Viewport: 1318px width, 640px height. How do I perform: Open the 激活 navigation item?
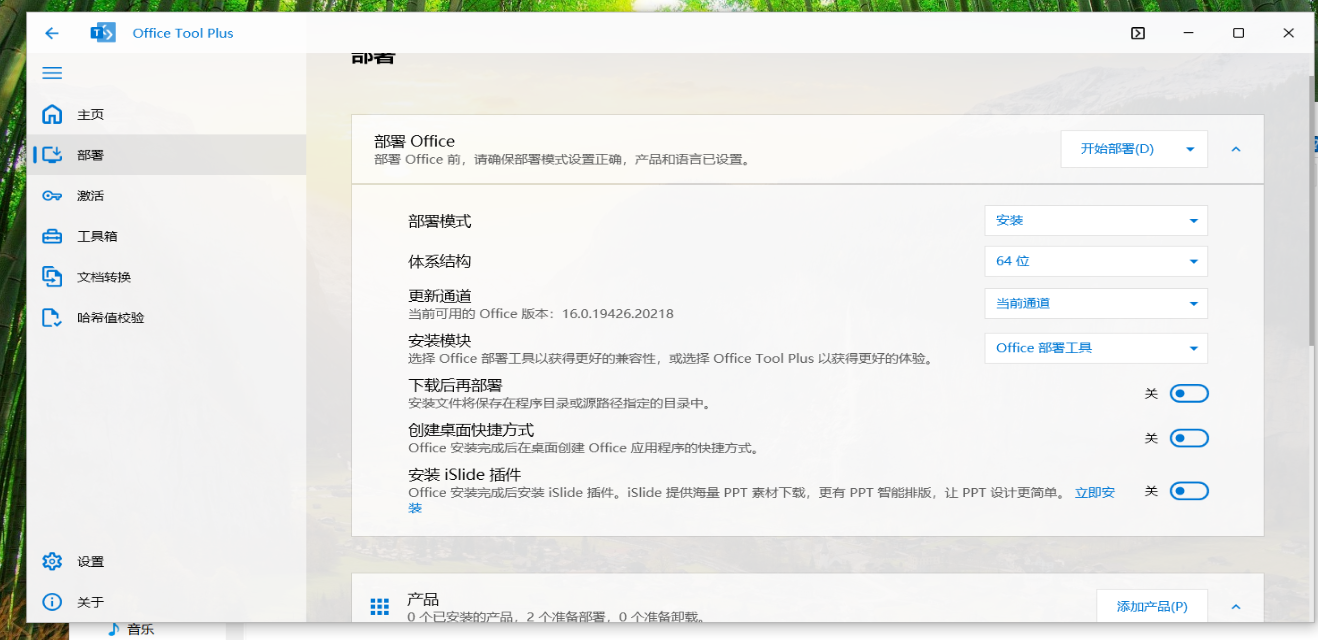[166, 196]
